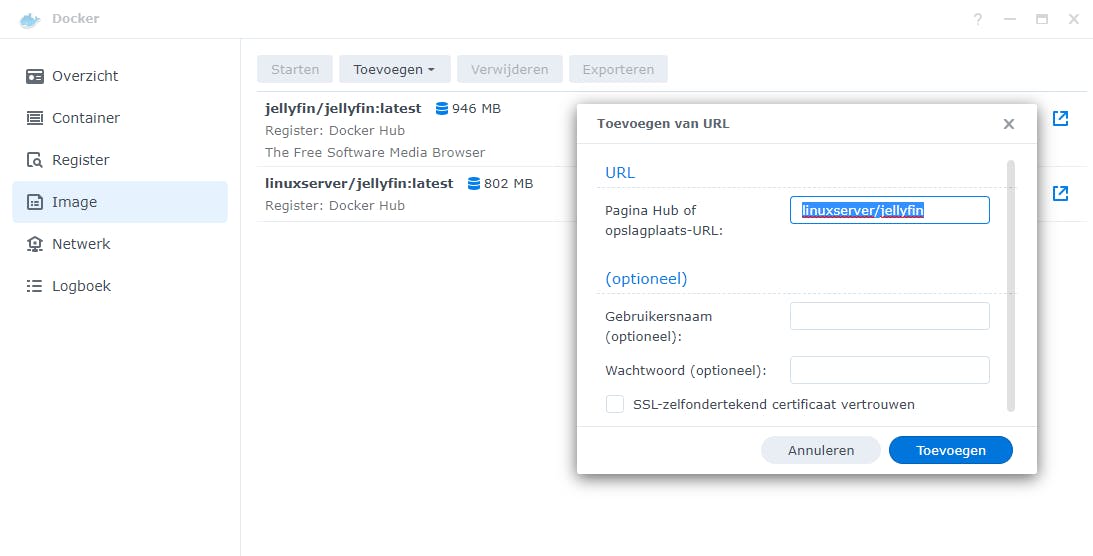The height and width of the screenshot is (556, 1093).
Task: Click the Register search icon
Action: tap(35, 160)
